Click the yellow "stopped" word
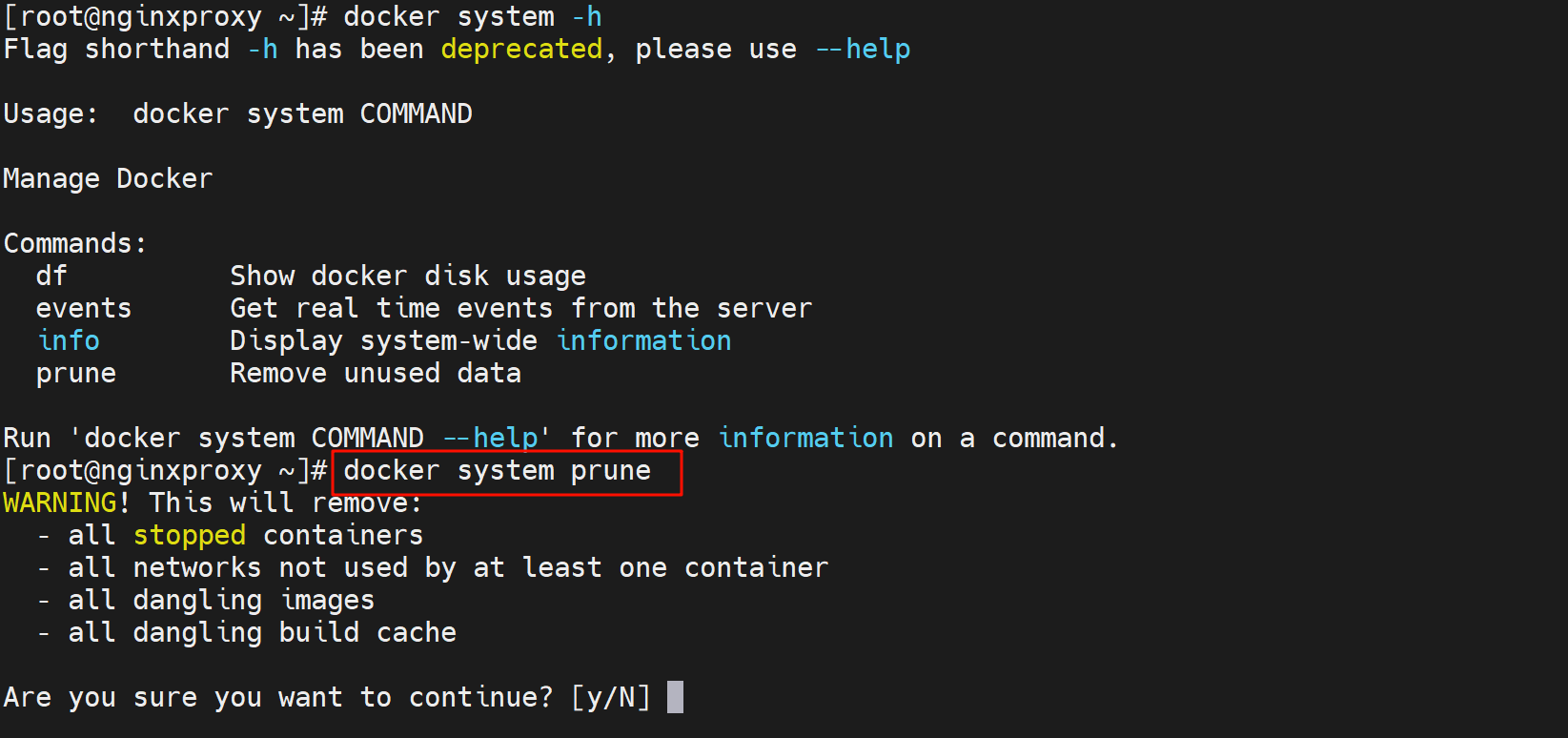 (x=189, y=536)
